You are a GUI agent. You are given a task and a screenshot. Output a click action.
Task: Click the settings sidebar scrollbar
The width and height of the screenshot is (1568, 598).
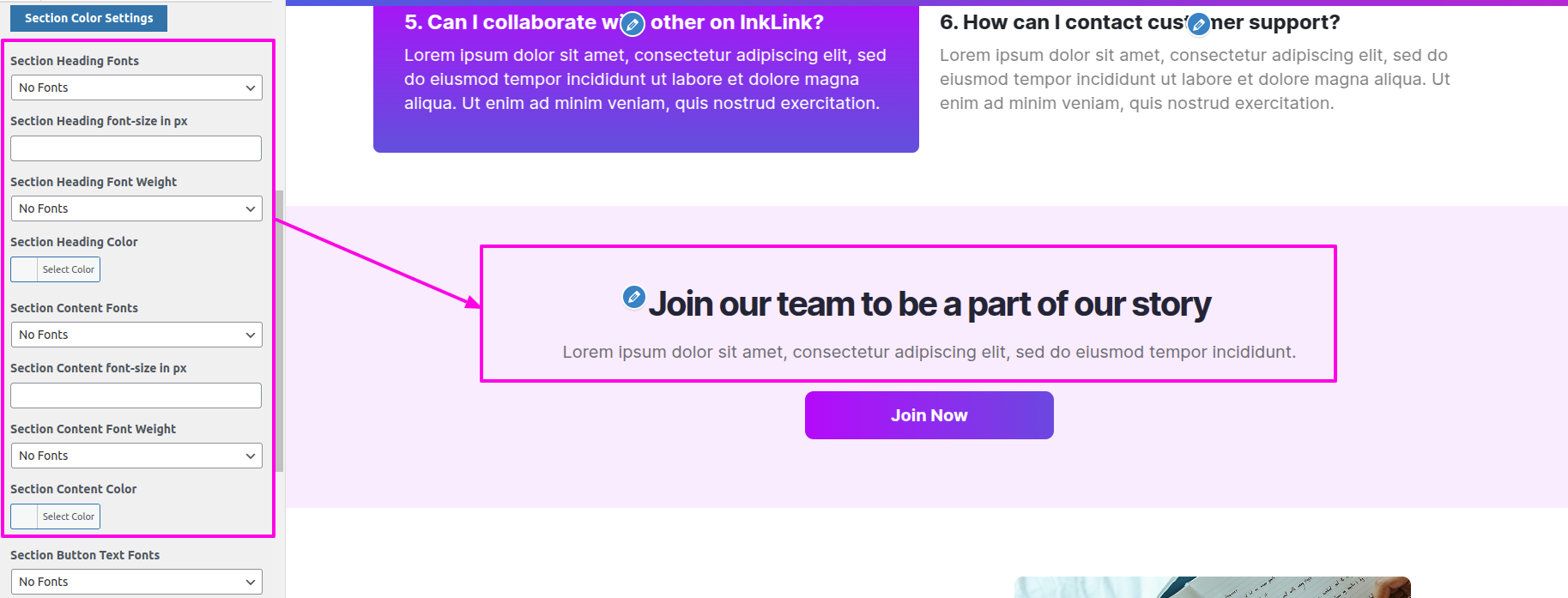click(280, 330)
